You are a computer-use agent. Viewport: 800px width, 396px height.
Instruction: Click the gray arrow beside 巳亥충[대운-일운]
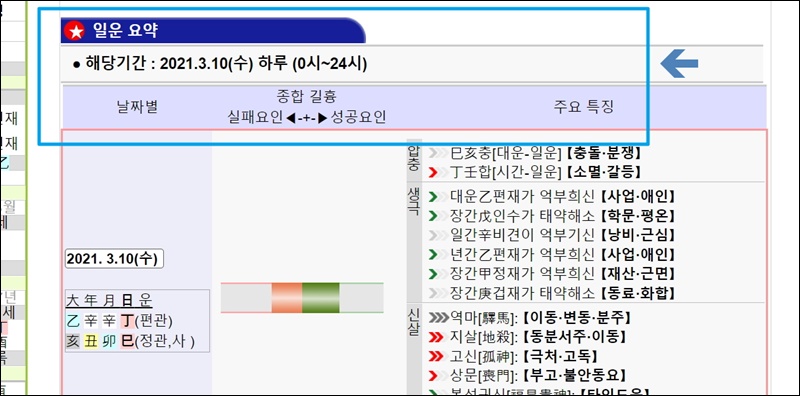[x=438, y=153]
